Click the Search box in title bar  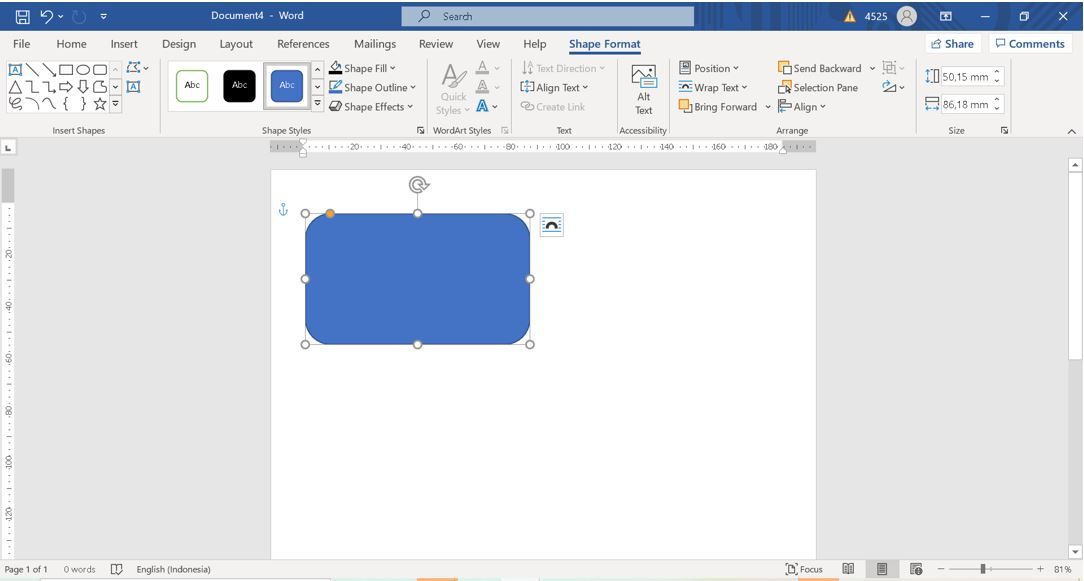coord(547,16)
